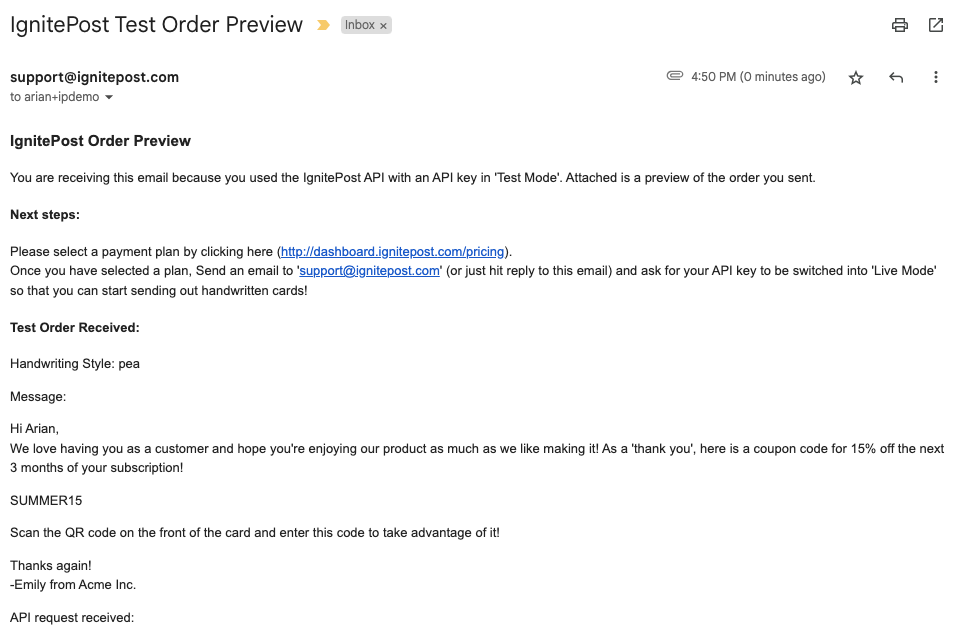Click the 'to arian+ipdemo' recipient text

(x=55, y=97)
